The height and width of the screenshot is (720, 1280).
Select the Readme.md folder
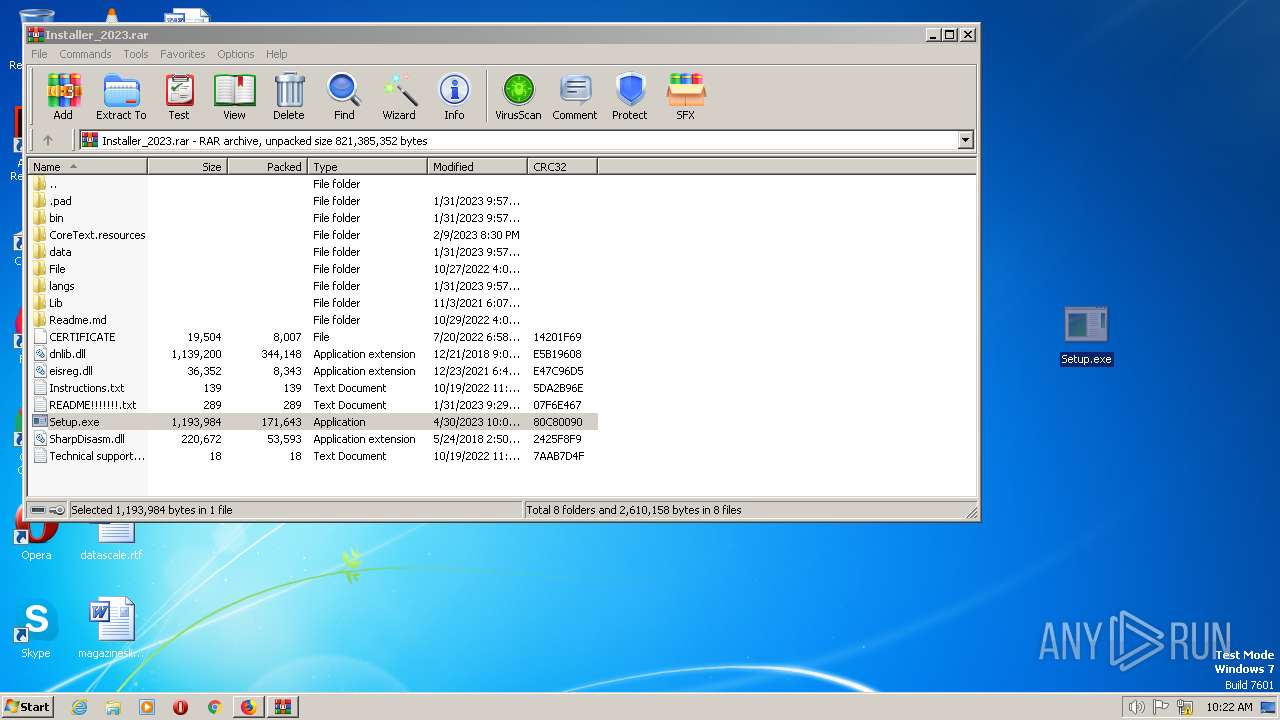(x=313, y=320)
